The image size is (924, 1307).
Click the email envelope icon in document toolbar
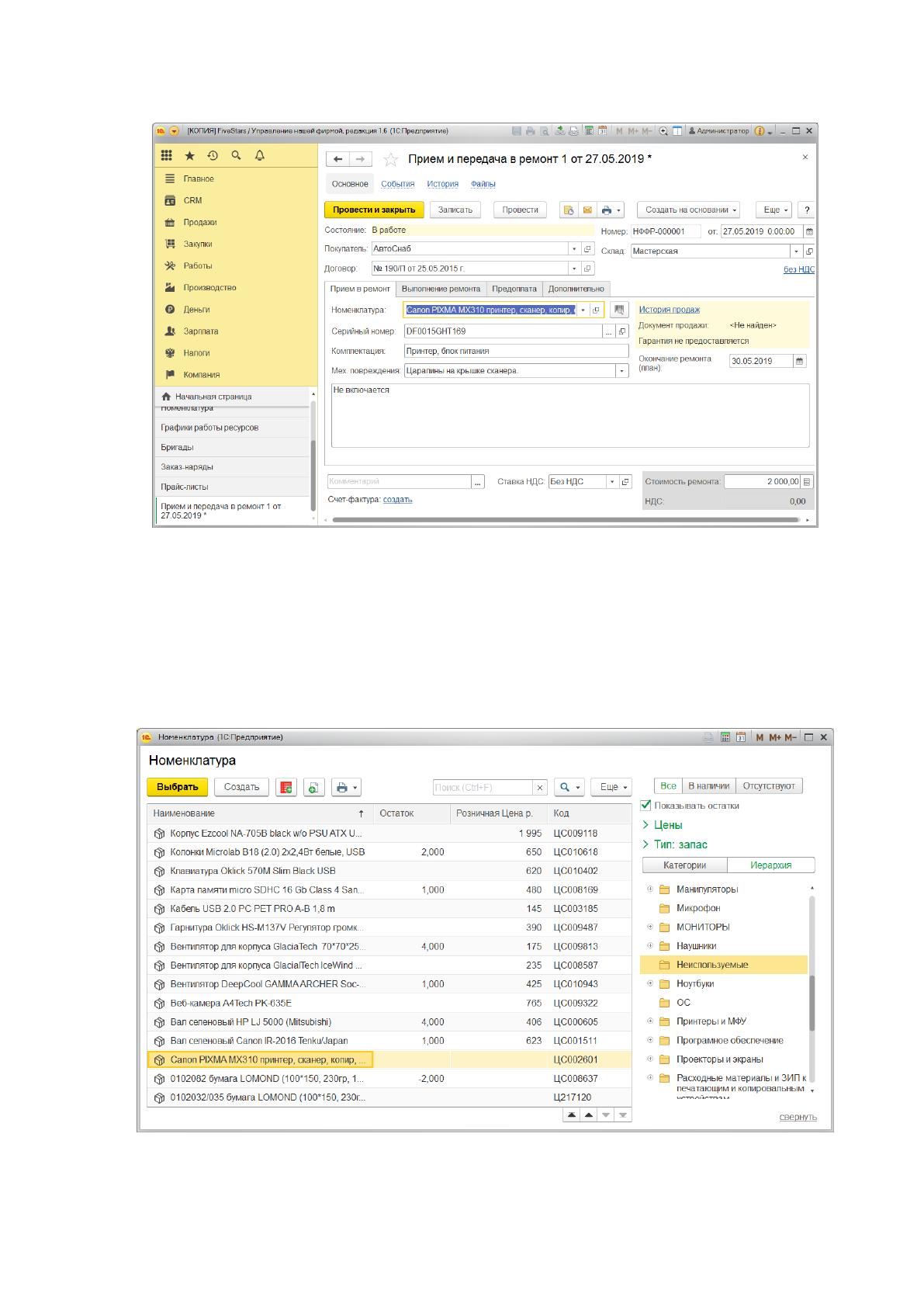coord(587,210)
